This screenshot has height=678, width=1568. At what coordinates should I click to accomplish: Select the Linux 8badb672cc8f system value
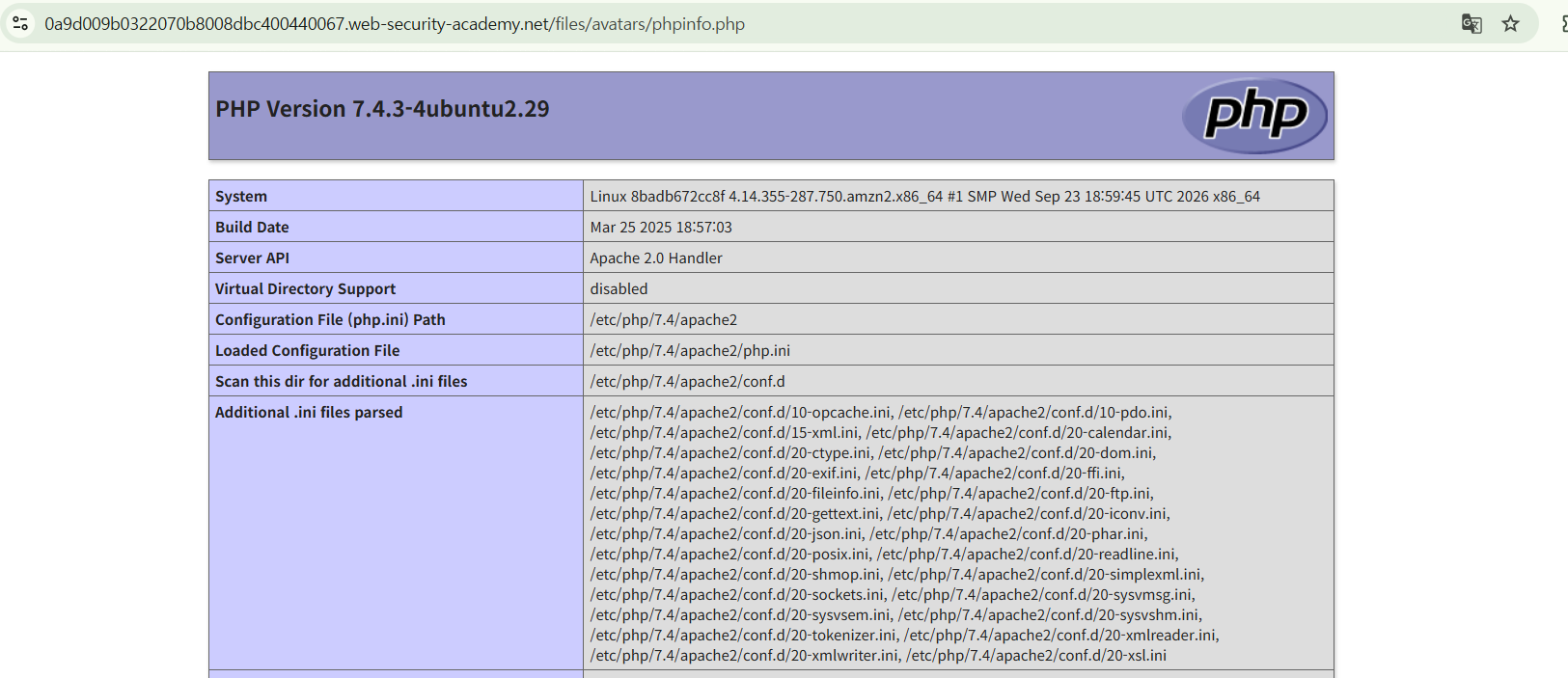coord(925,196)
